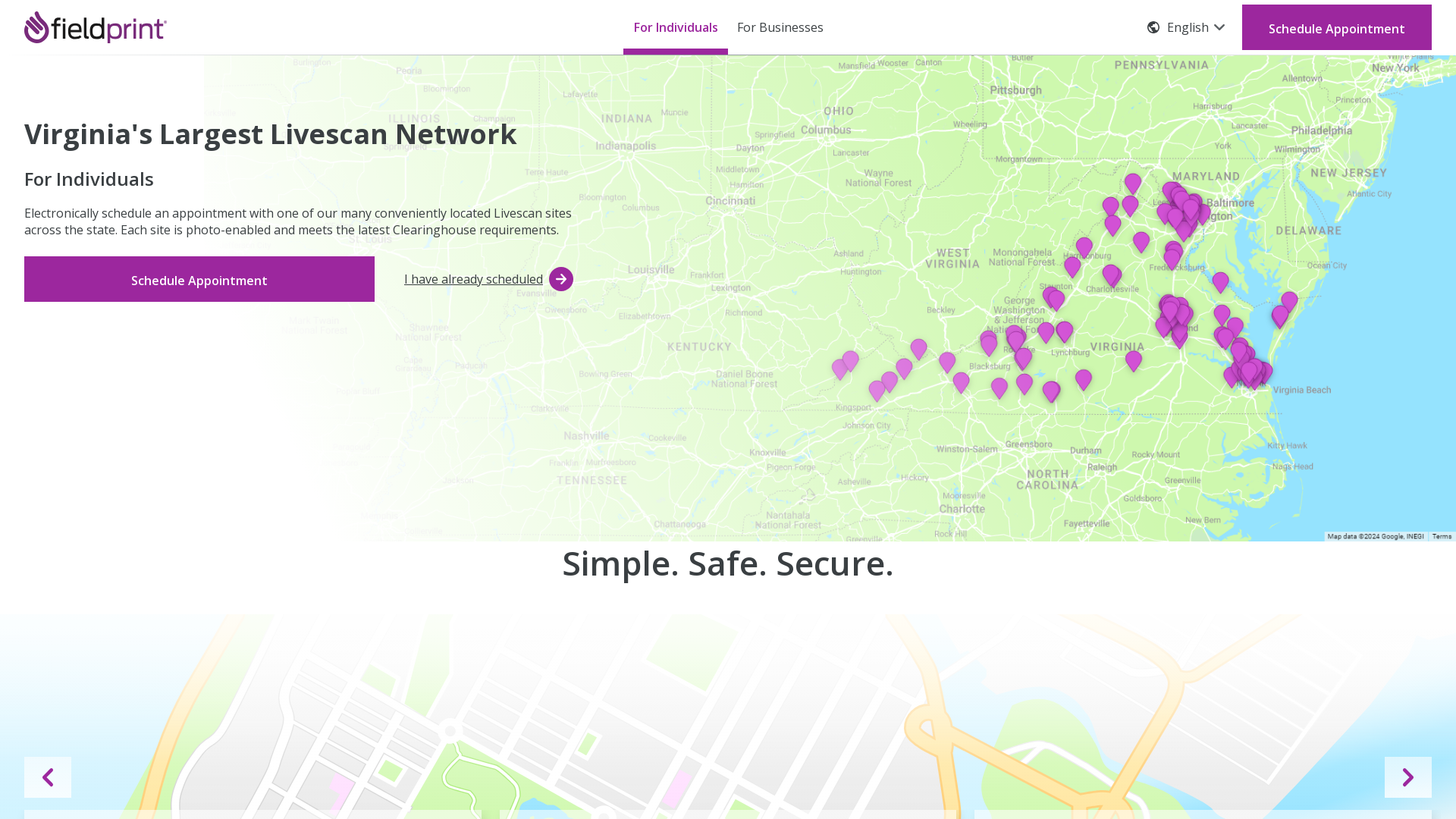Click the map pin above Blacksburg
The image size is (1456, 819).
(988, 344)
